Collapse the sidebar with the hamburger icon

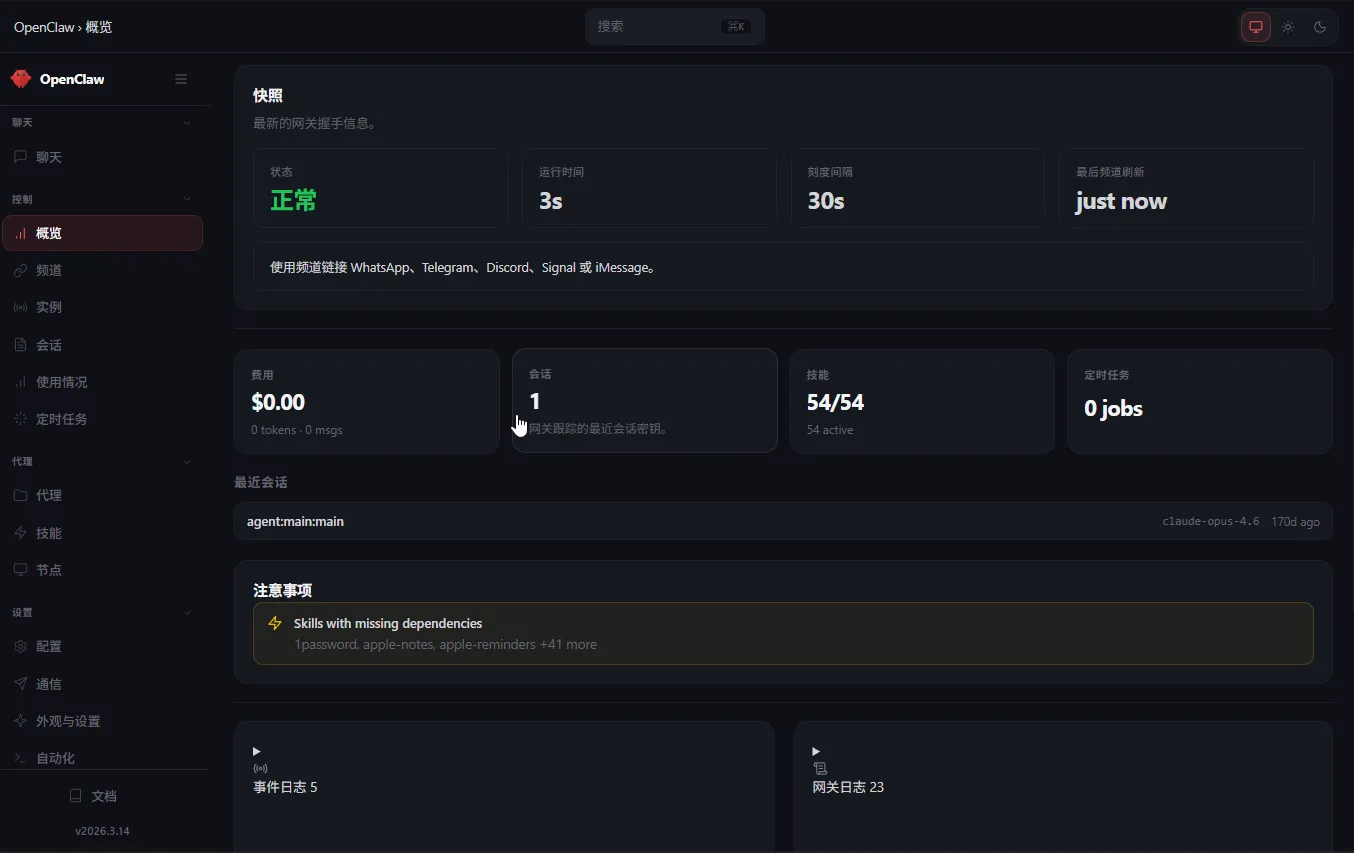click(x=181, y=79)
